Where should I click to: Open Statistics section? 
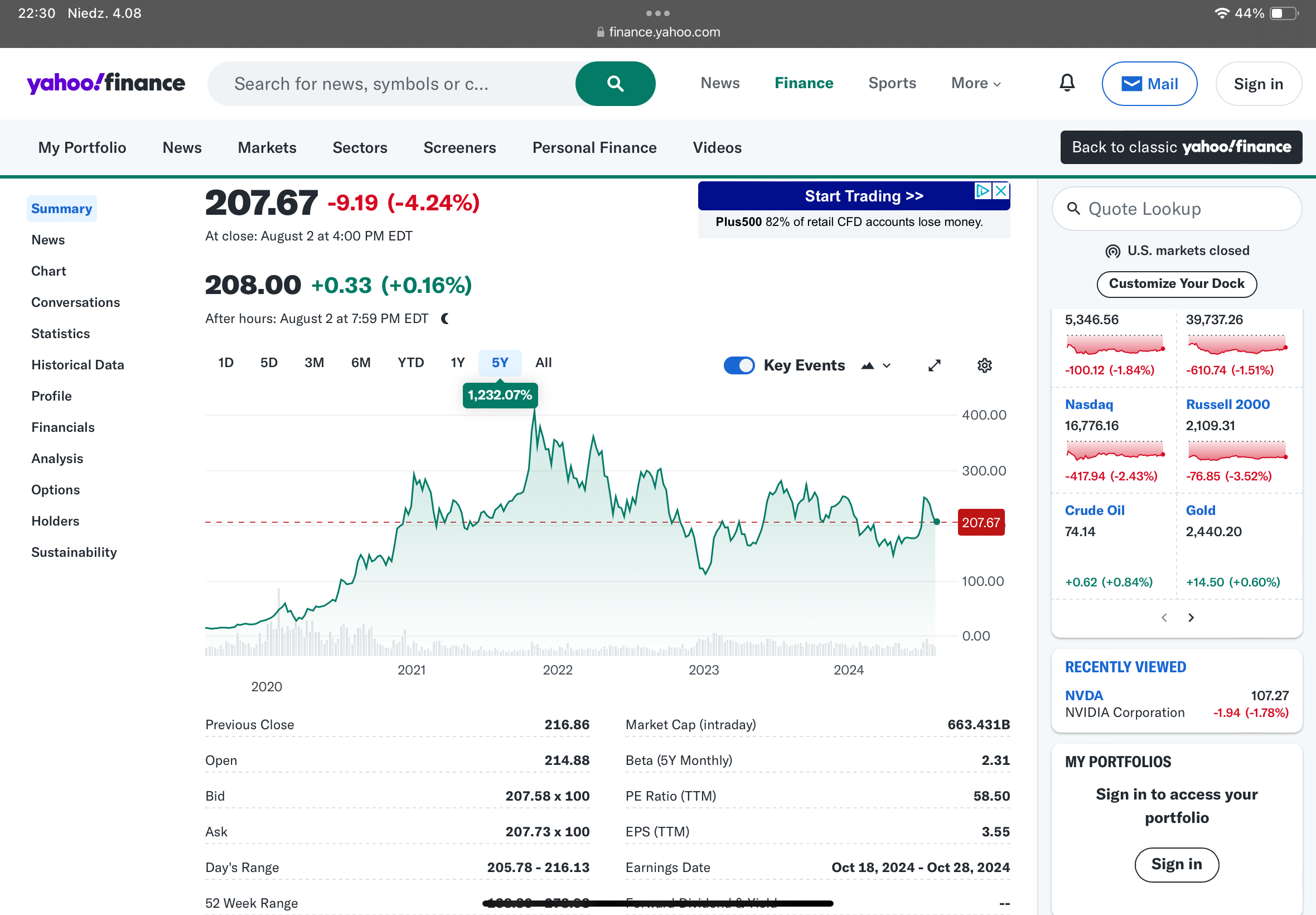60,334
